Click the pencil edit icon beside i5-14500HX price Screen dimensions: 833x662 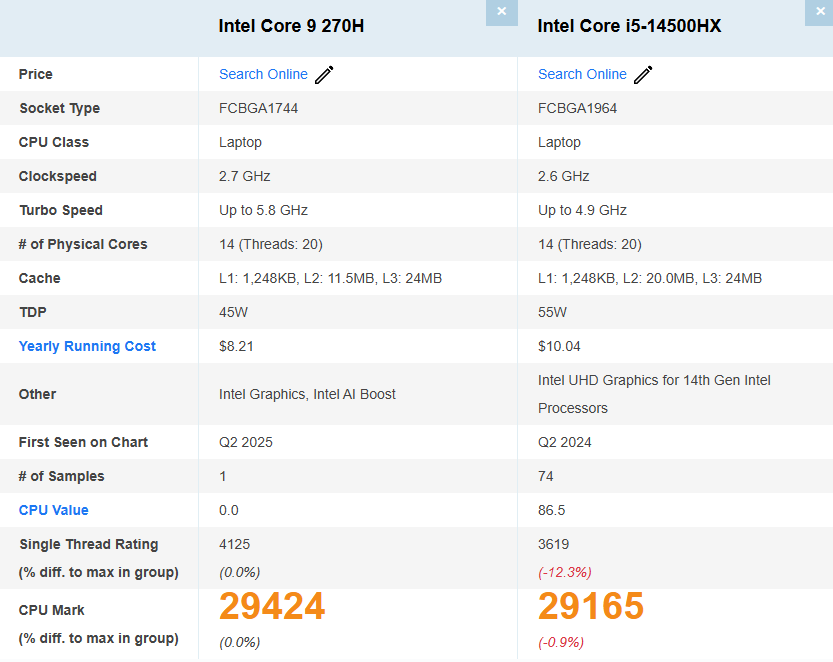point(643,74)
